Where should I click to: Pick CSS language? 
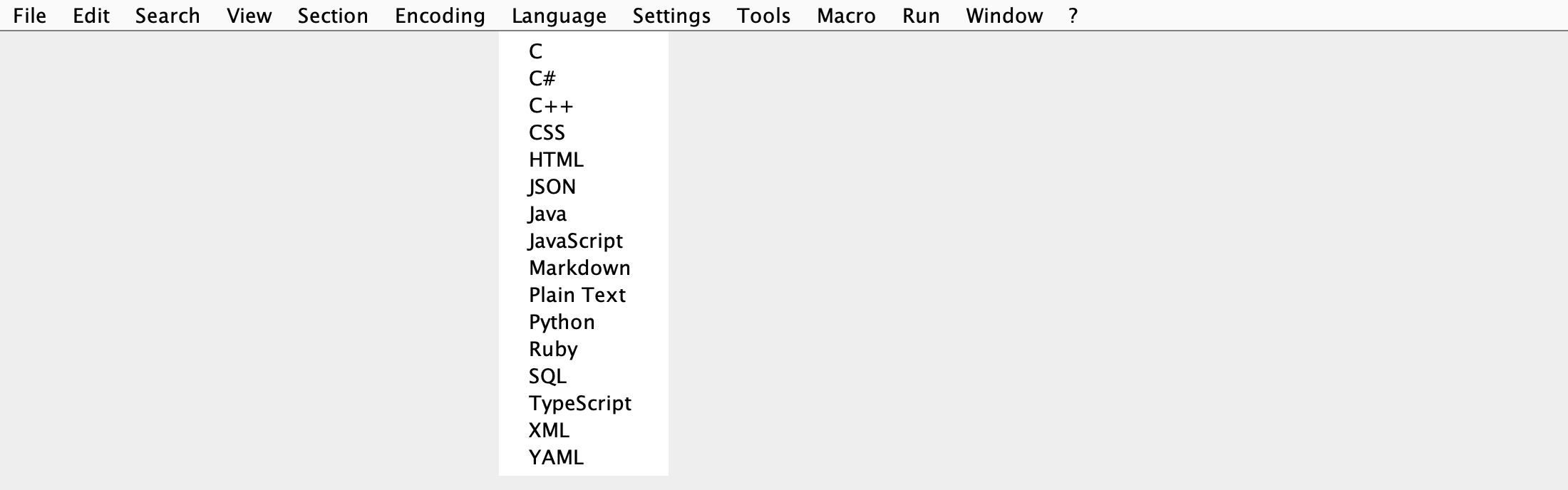pos(584,132)
